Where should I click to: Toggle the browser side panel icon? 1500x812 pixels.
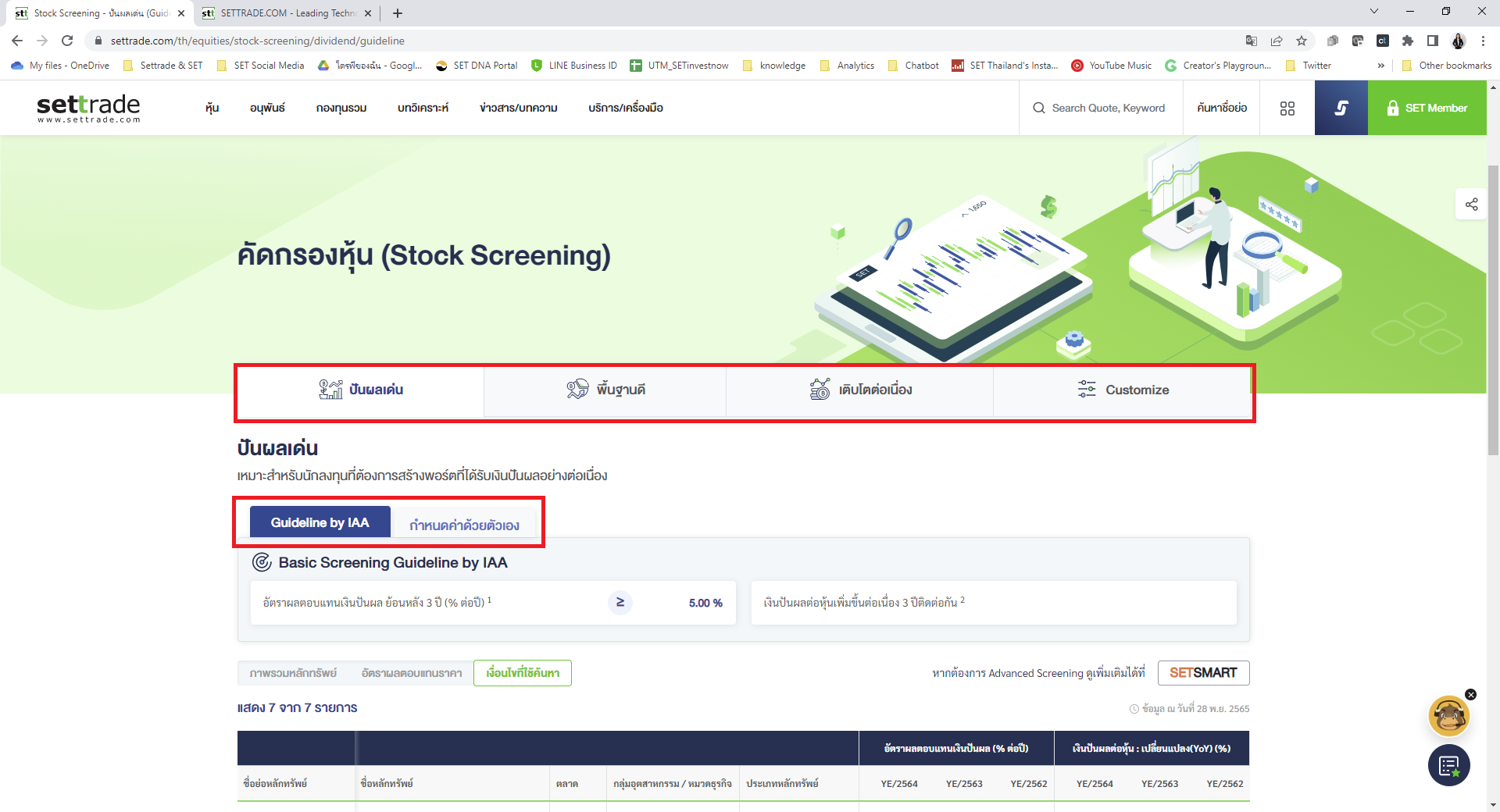point(1433,41)
